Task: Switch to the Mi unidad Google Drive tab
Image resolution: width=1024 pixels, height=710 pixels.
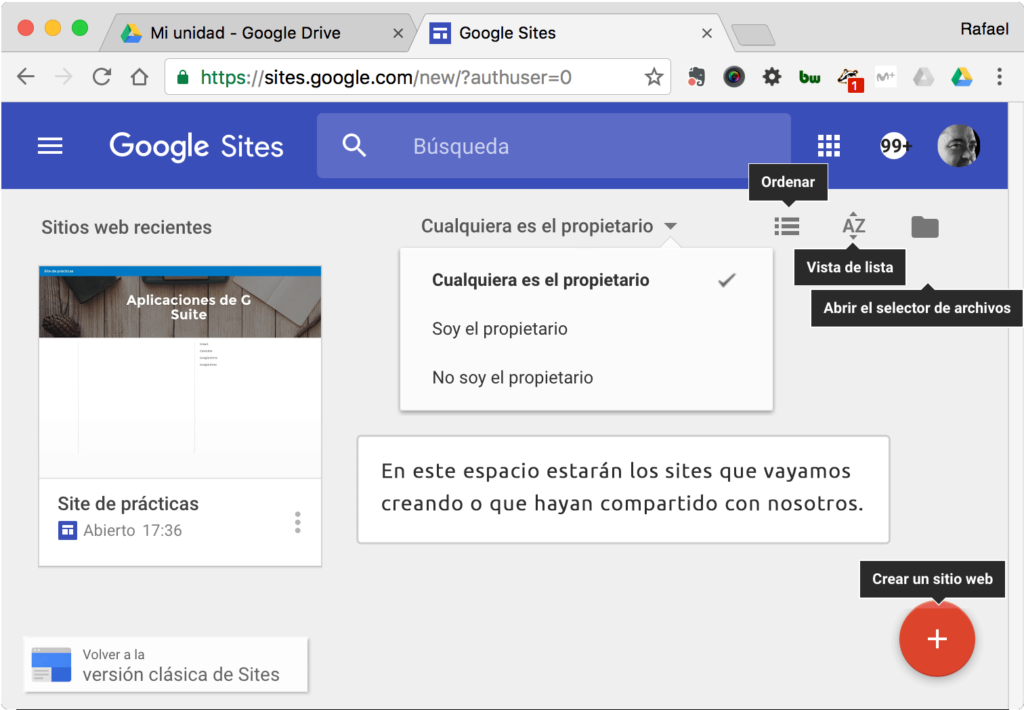Action: pyautogui.click(x=245, y=33)
